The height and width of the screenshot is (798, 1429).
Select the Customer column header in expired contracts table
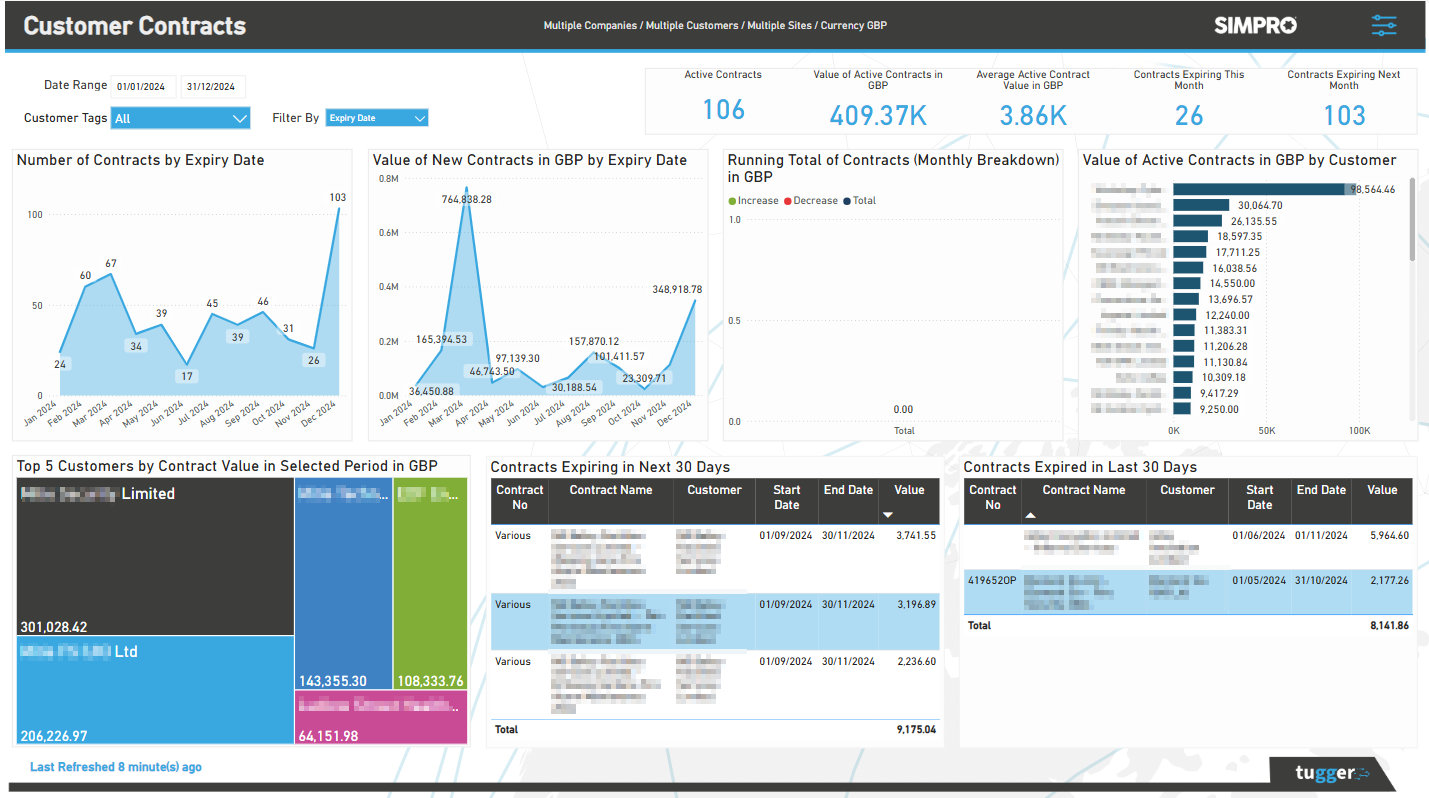tap(1187, 490)
